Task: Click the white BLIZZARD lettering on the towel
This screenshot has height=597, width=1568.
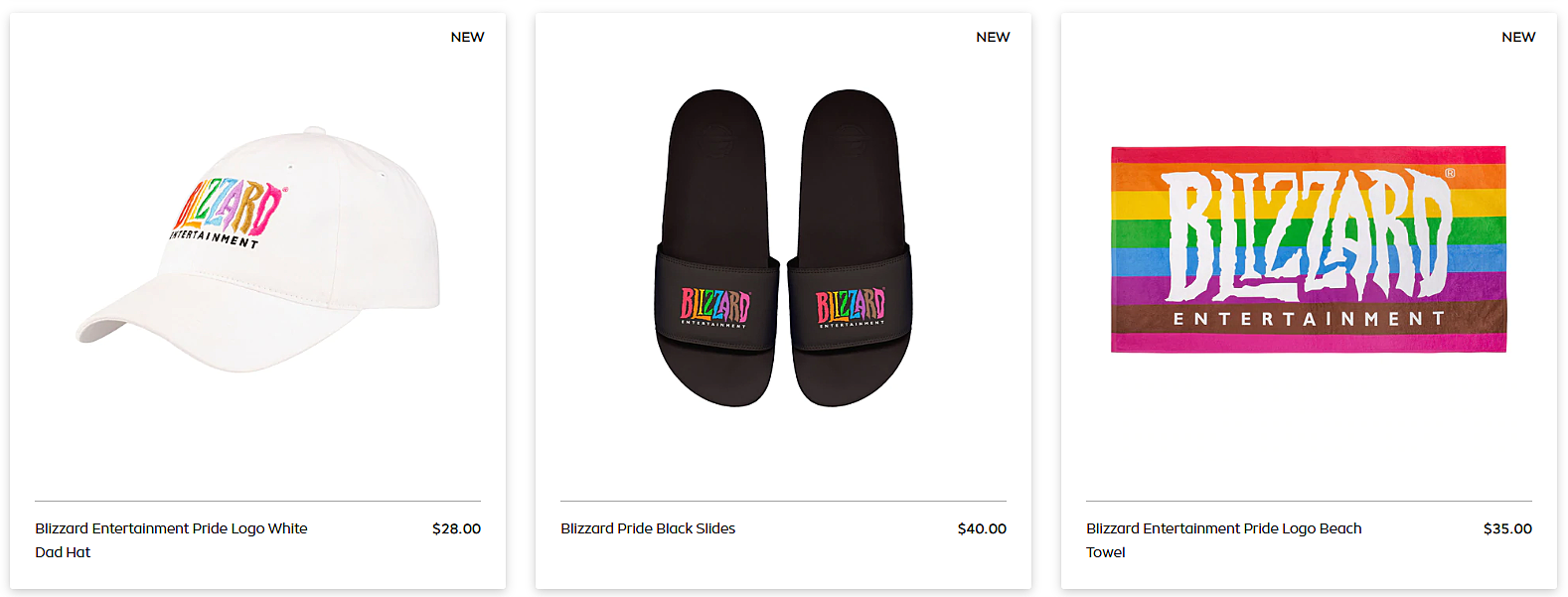Action: click(x=1308, y=236)
